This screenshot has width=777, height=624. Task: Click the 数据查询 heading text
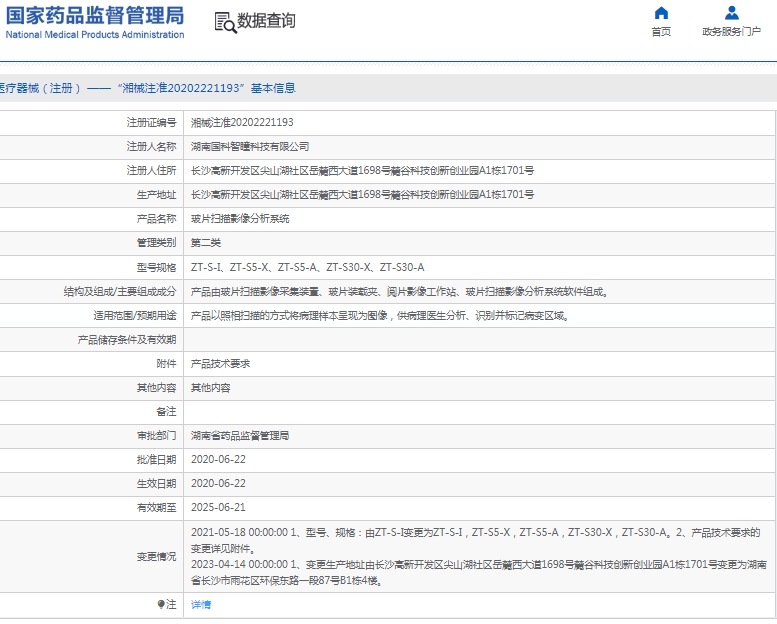[266, 21]
